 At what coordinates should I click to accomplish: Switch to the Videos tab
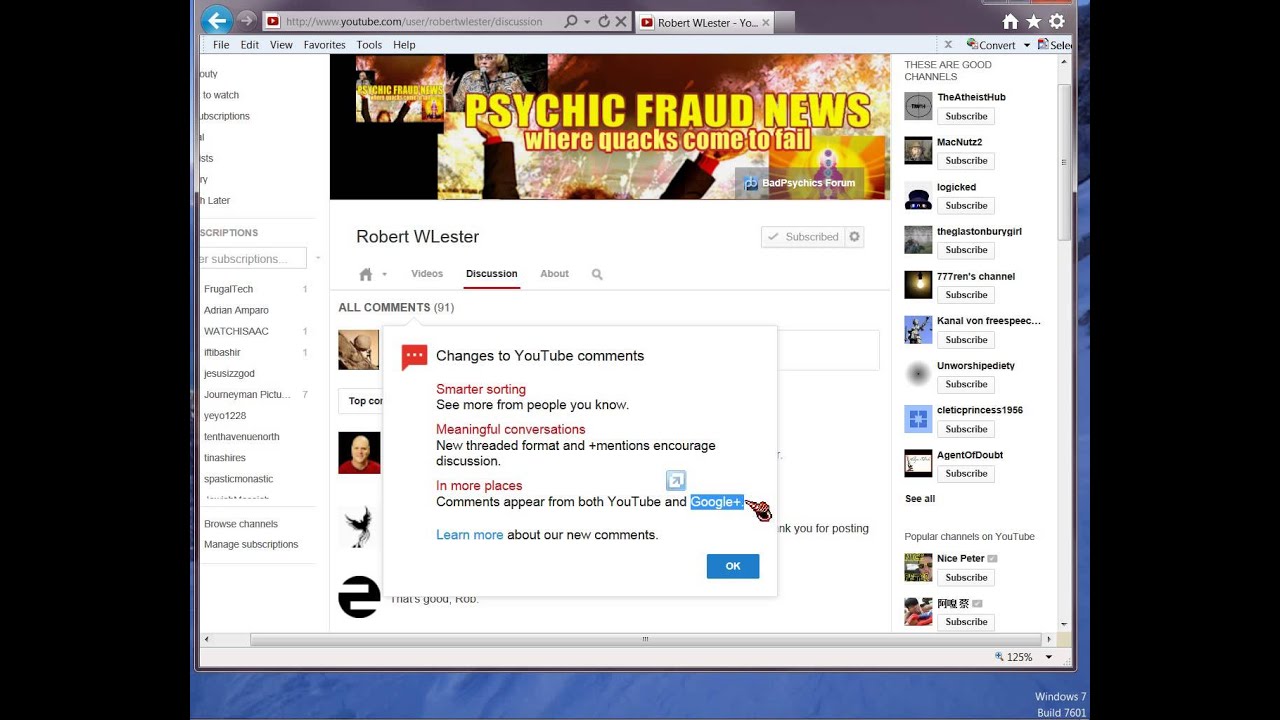pos(427,274)
